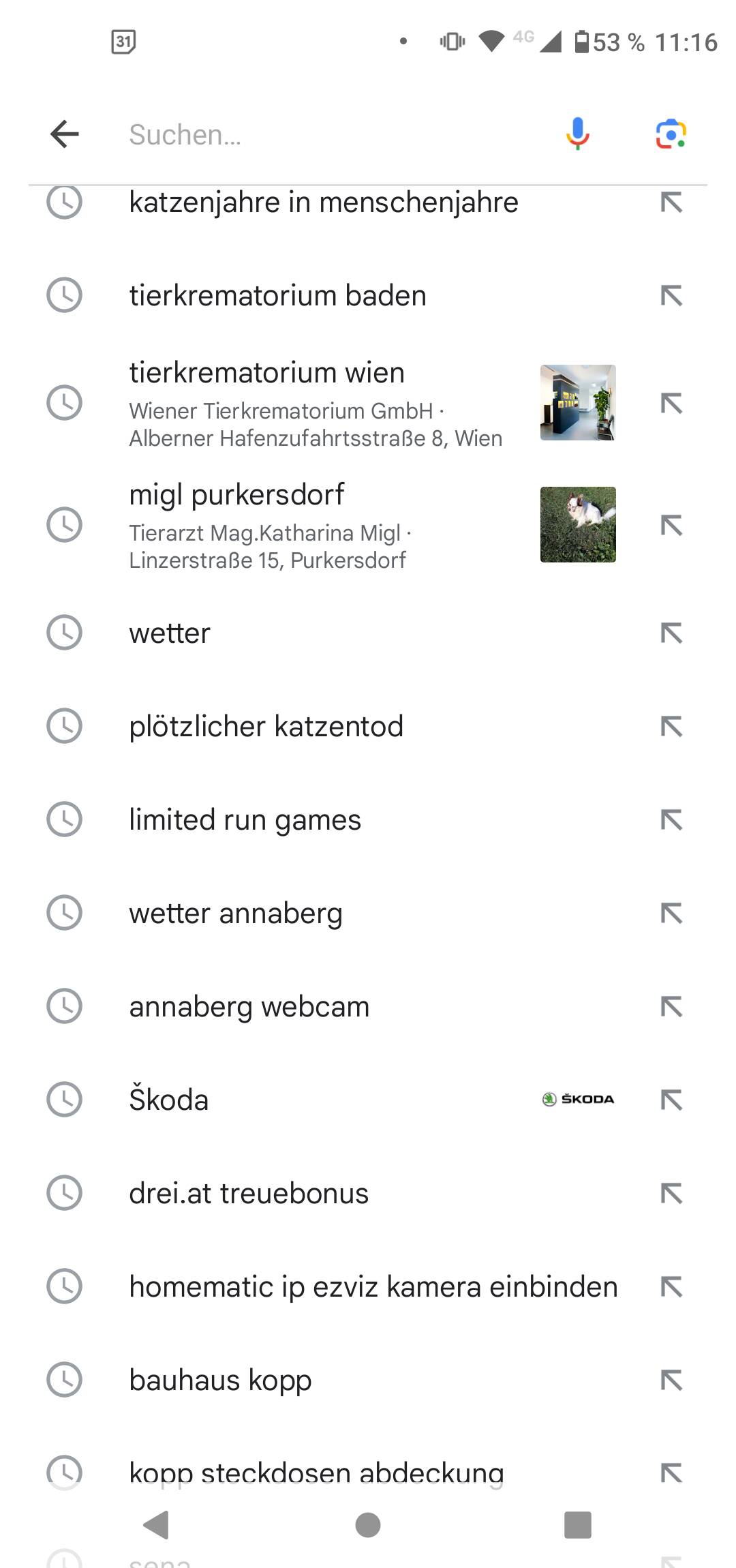Select the 'wetter' search suggestion
This screenshot has width=736, height=1568.
point(170,633)
